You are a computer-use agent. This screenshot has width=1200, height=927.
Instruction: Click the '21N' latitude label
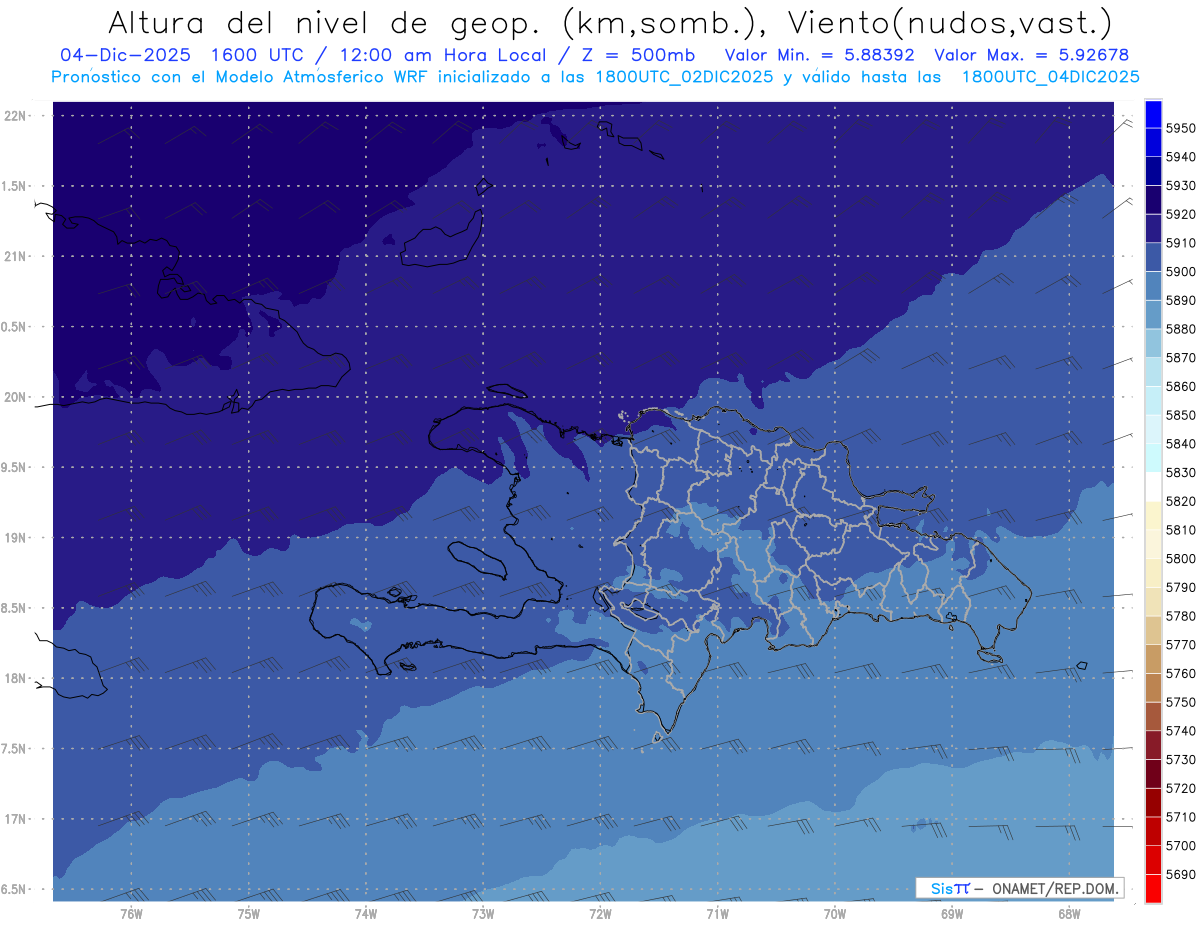point(17,256)
